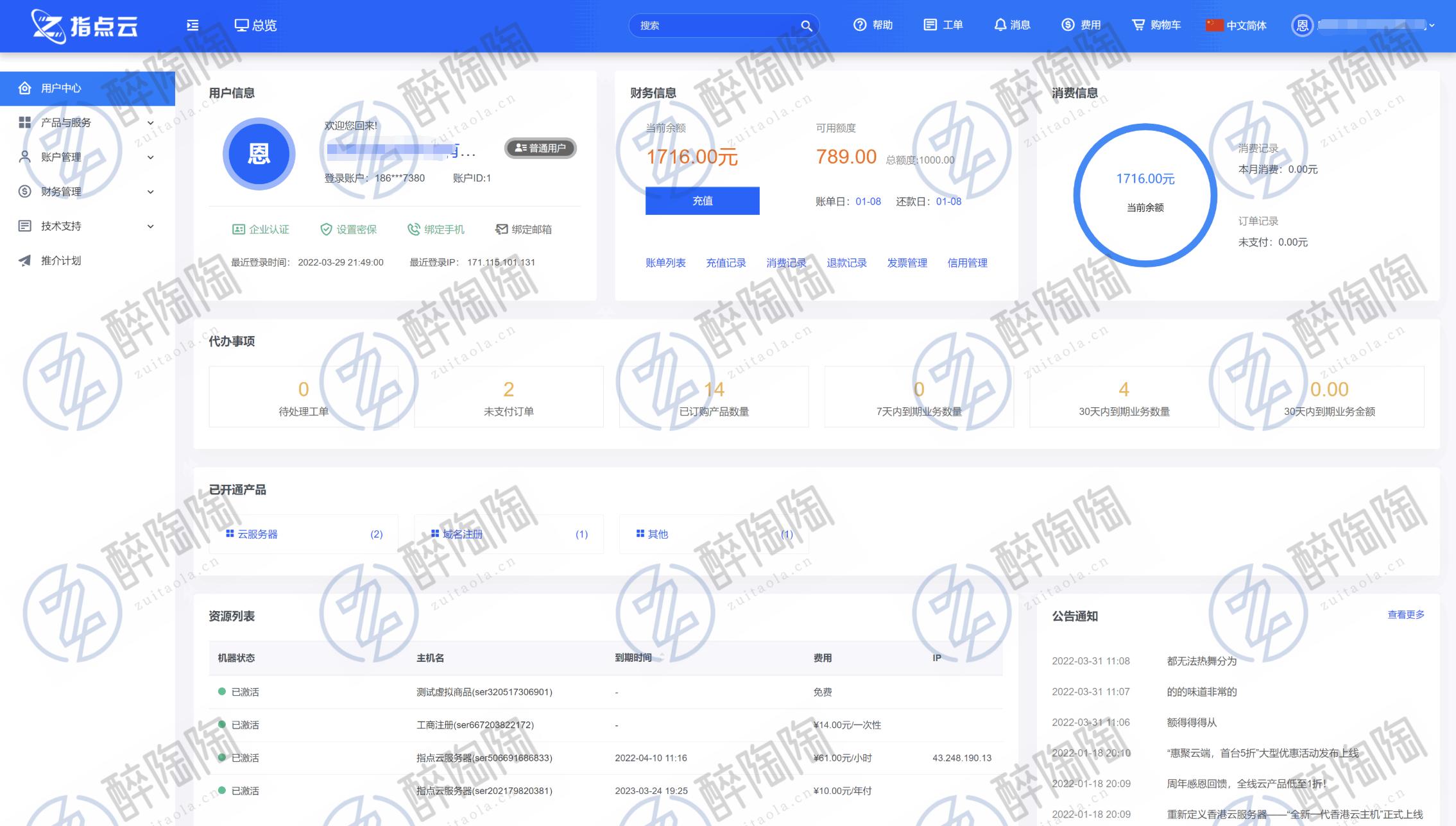The width and height of the screenshot is (1456, 826).
Task: Expand the 产品与服务 sidebar menu
Action: point(150,122)
